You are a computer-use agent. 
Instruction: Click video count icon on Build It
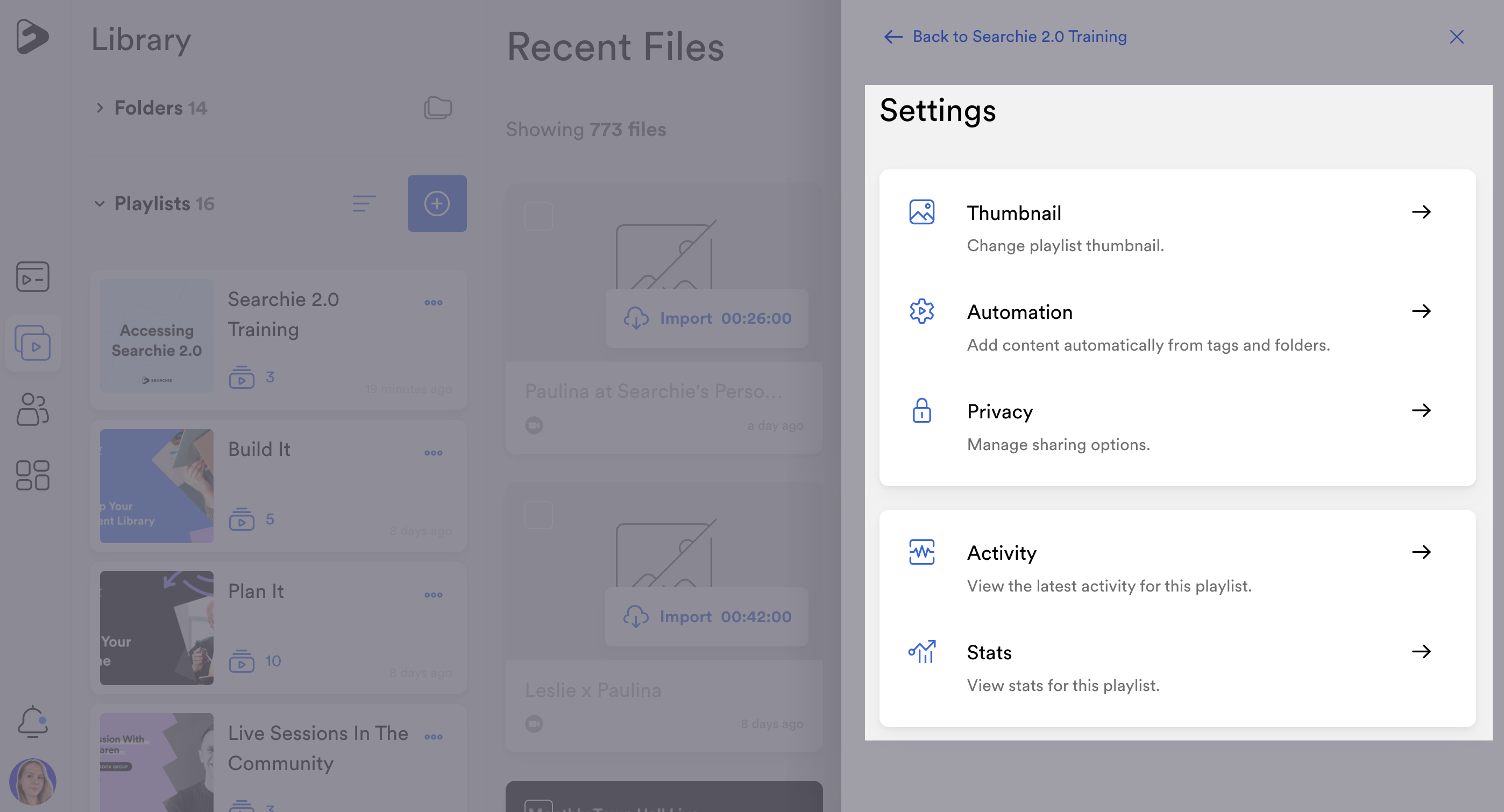pyautogui.click(x=242, y=519)
